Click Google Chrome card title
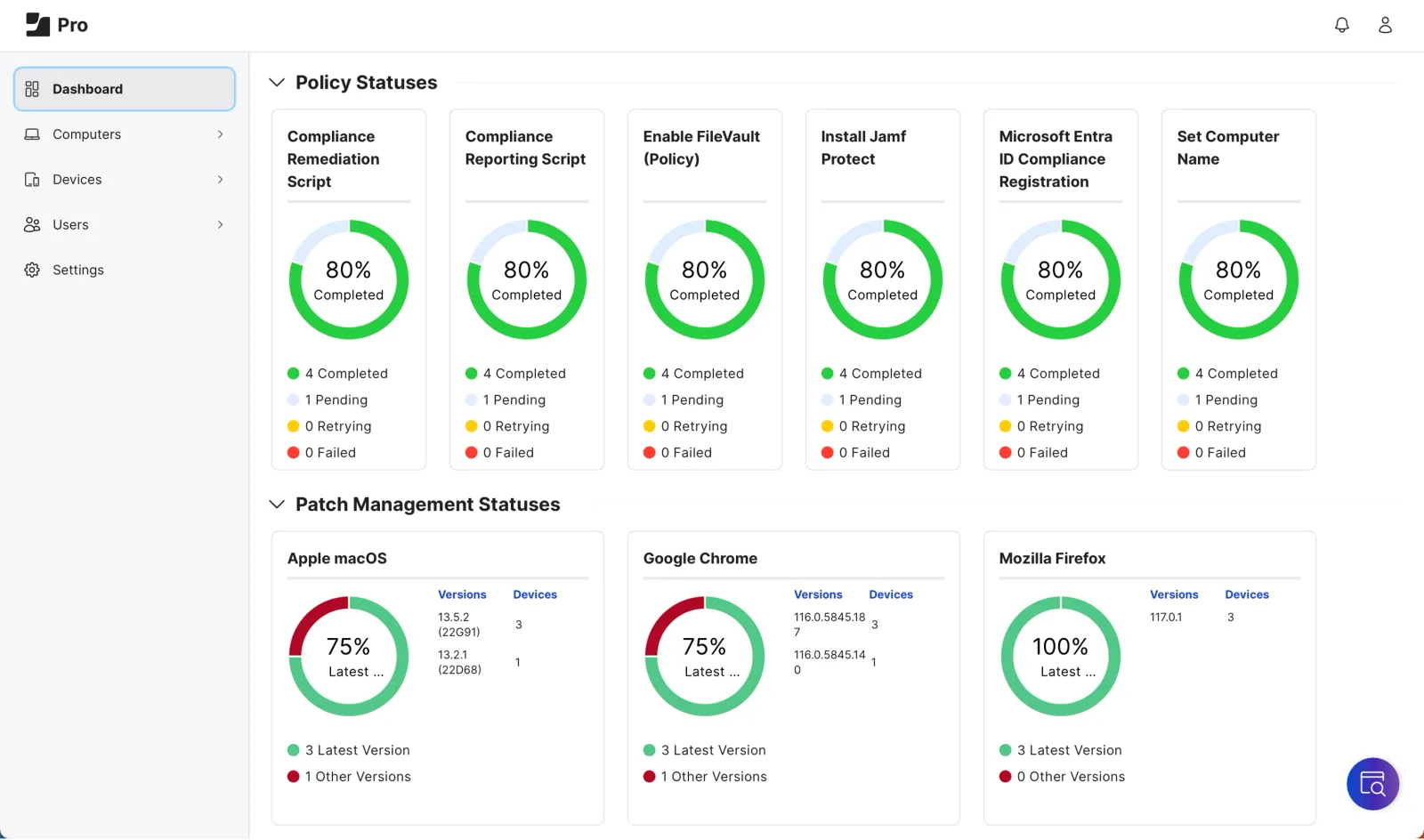Screen dimensions: 1424x840 (700, 559)
